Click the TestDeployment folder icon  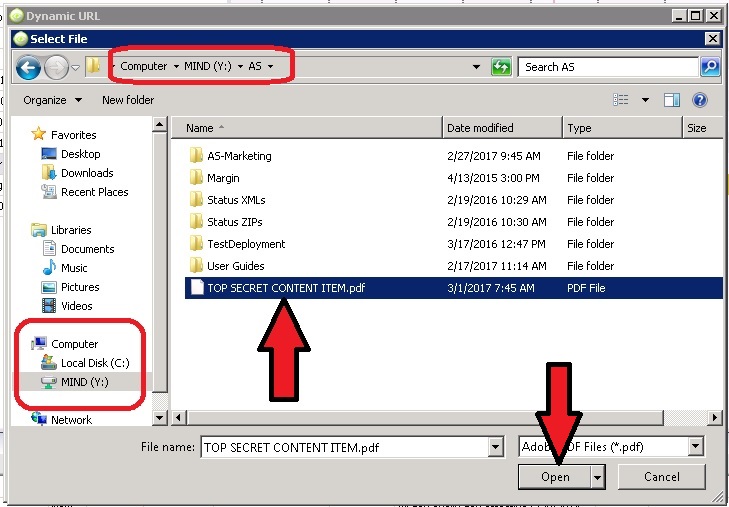point(196,244)
